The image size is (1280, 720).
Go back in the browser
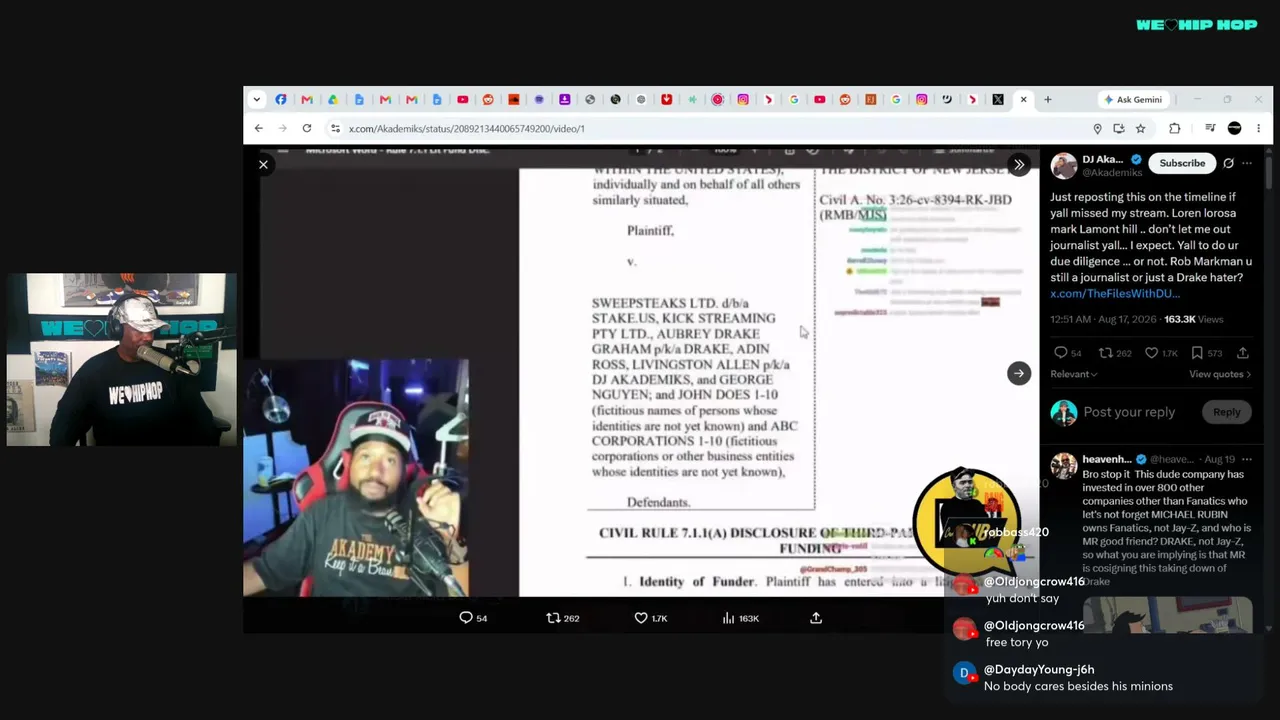tap(258, 128)
